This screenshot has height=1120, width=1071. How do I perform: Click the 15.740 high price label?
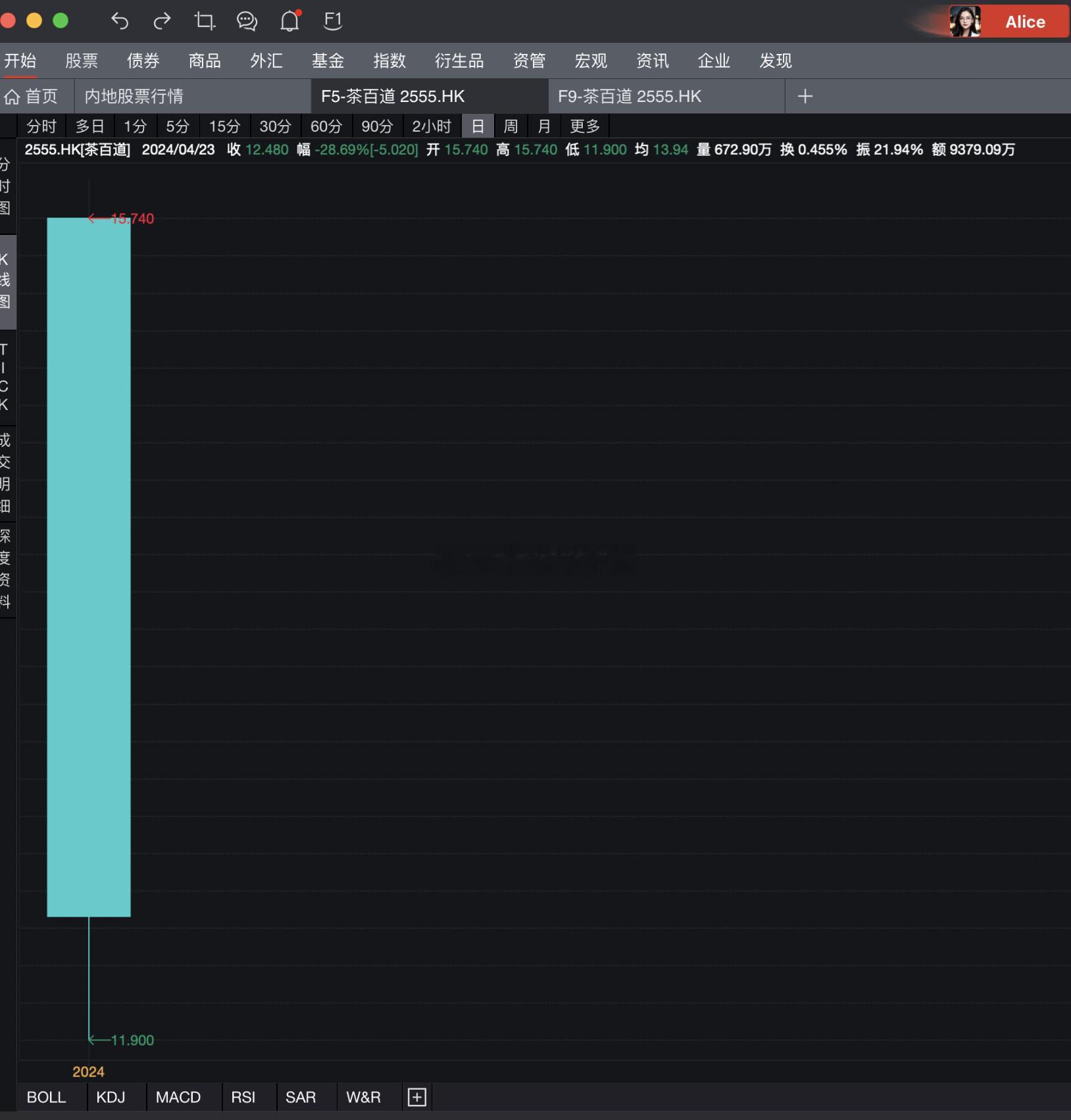(x=132, y=218)
